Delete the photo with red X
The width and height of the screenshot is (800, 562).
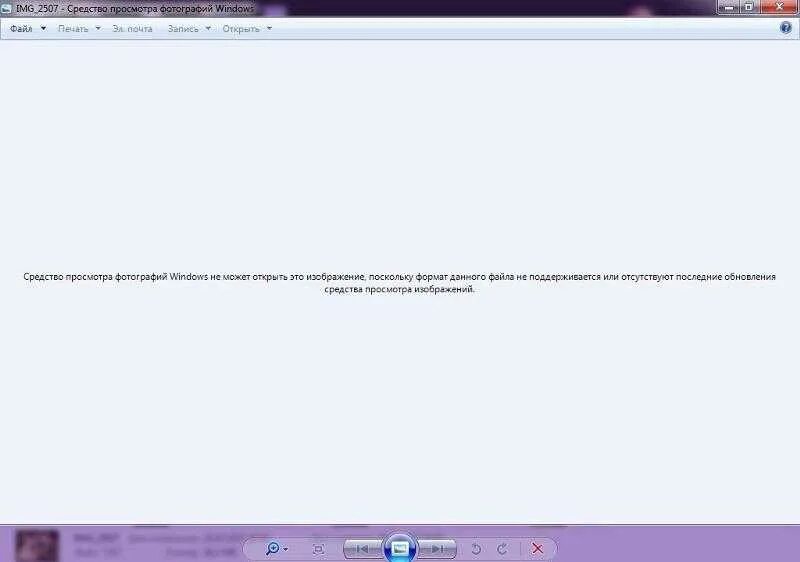pos(537,549)
